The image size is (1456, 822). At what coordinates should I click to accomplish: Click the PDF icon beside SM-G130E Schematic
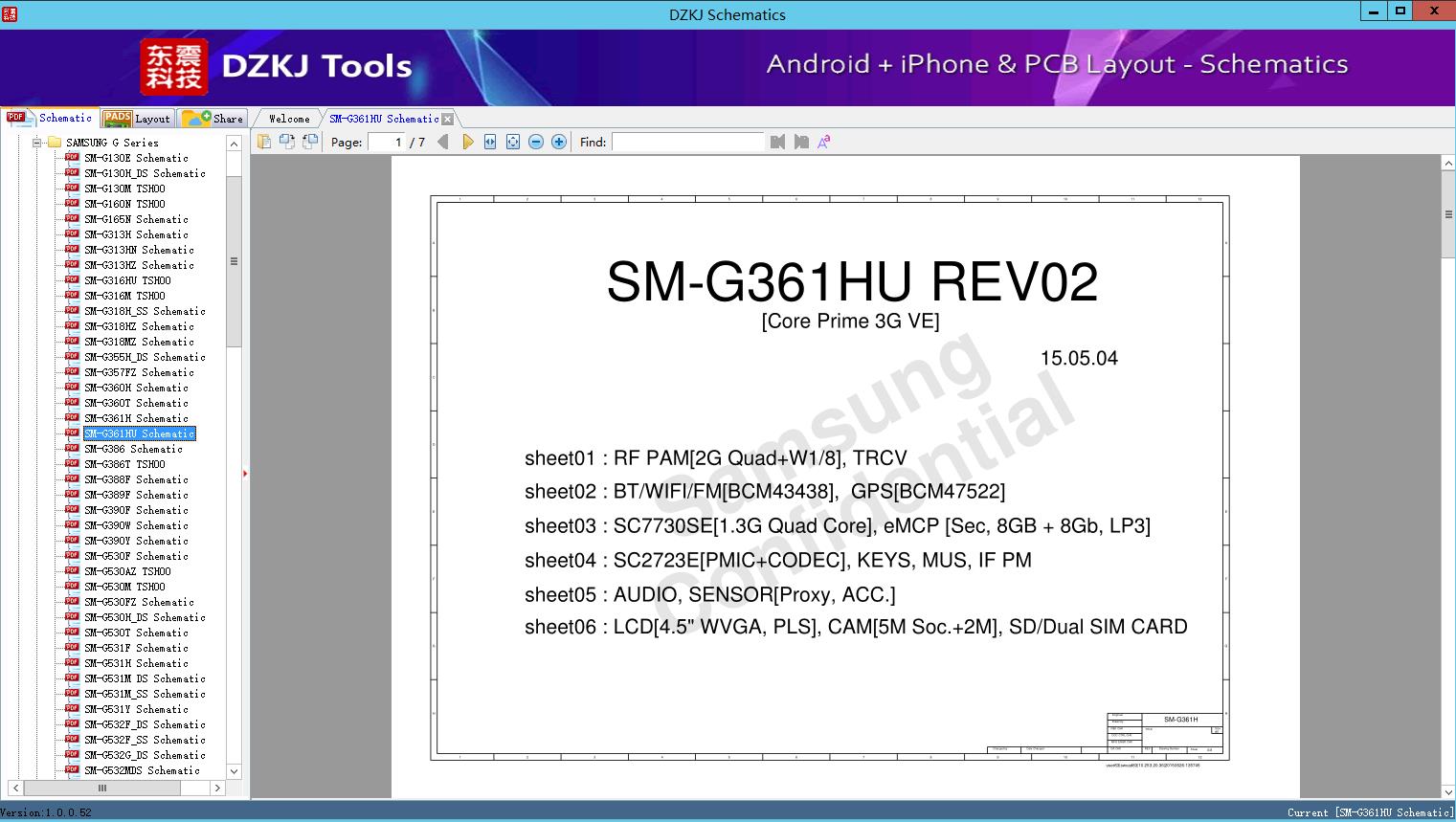(x=72, y=158)
